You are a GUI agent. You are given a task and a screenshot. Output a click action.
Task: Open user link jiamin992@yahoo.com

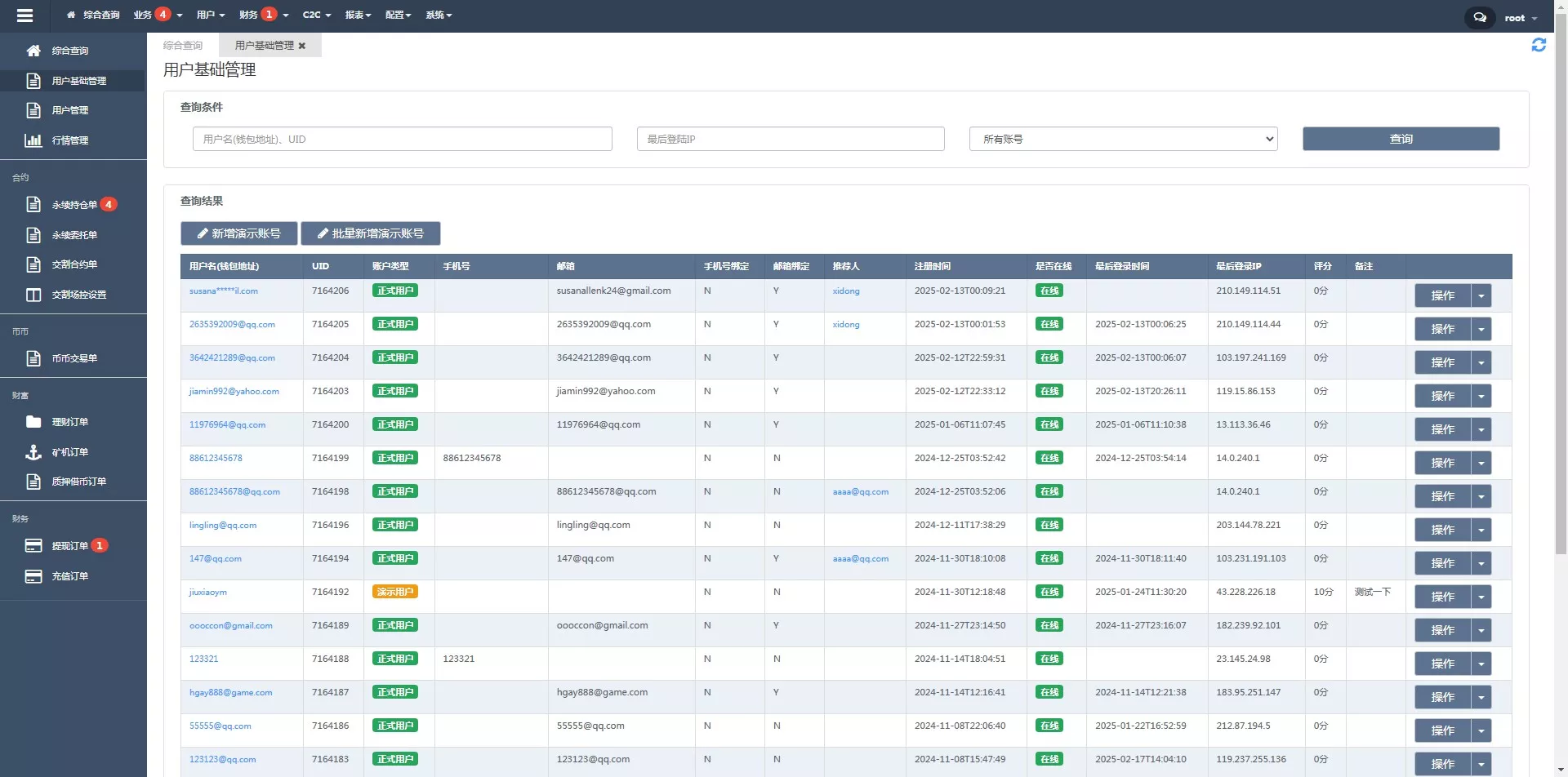tap(234, 392)
